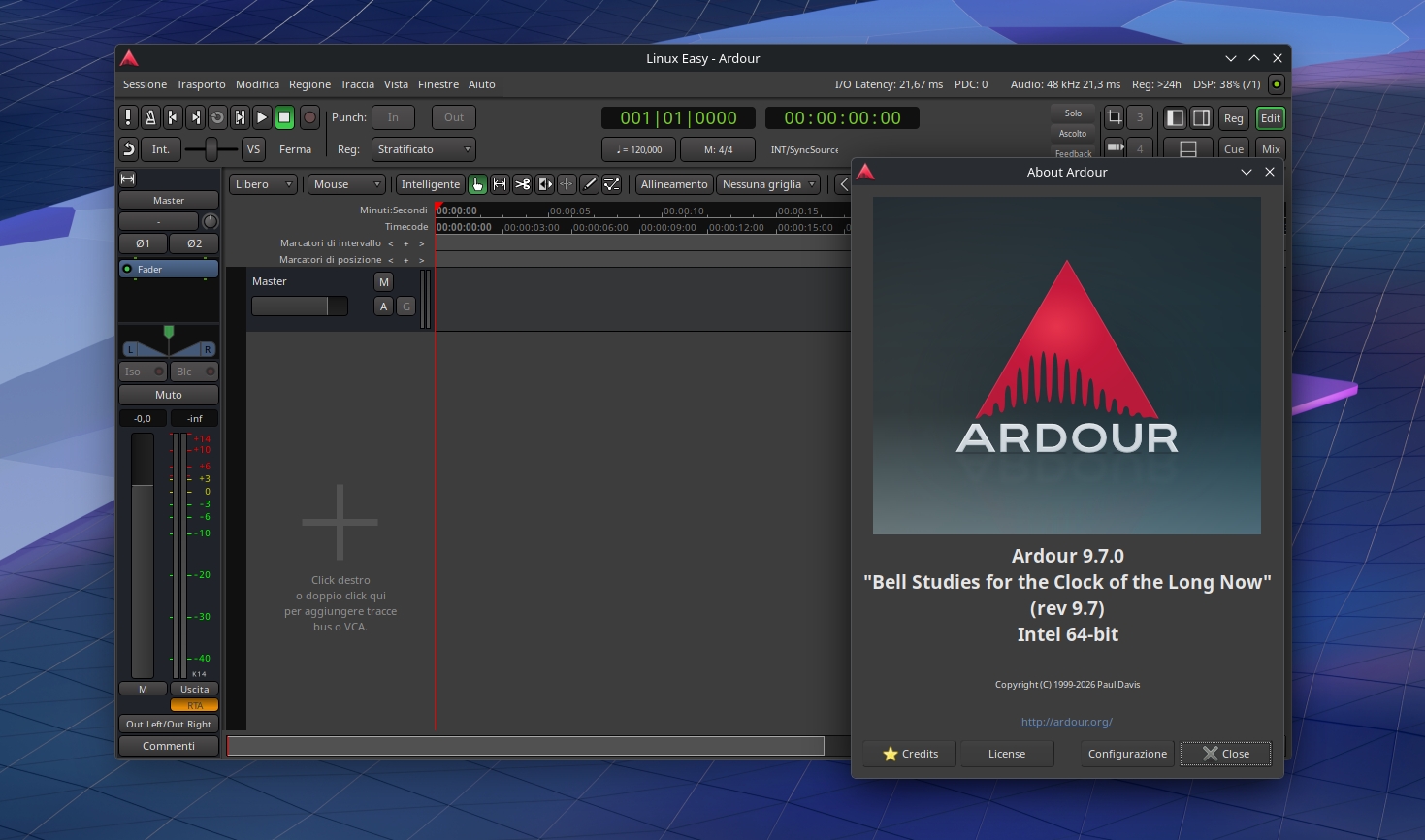Viewport: 1425px width, 840px height.
Task: Open the Libero edit mode dropdown
Action: pos(263,184)
